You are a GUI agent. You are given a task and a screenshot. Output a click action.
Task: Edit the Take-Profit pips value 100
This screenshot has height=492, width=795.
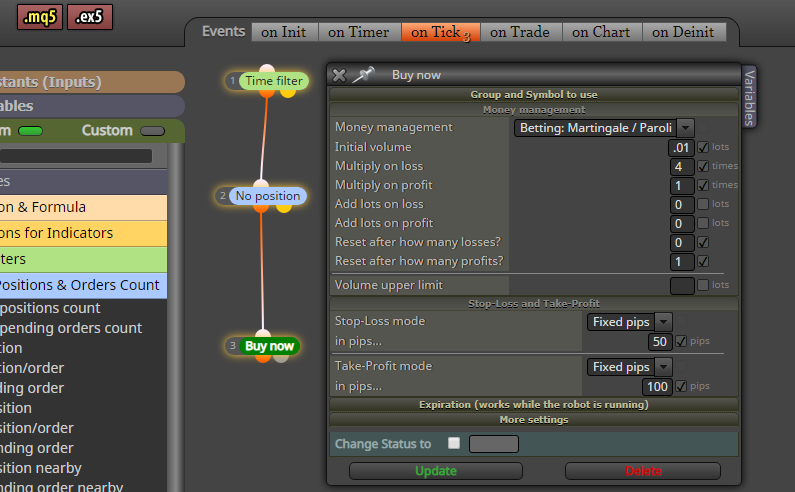[657, 386]
